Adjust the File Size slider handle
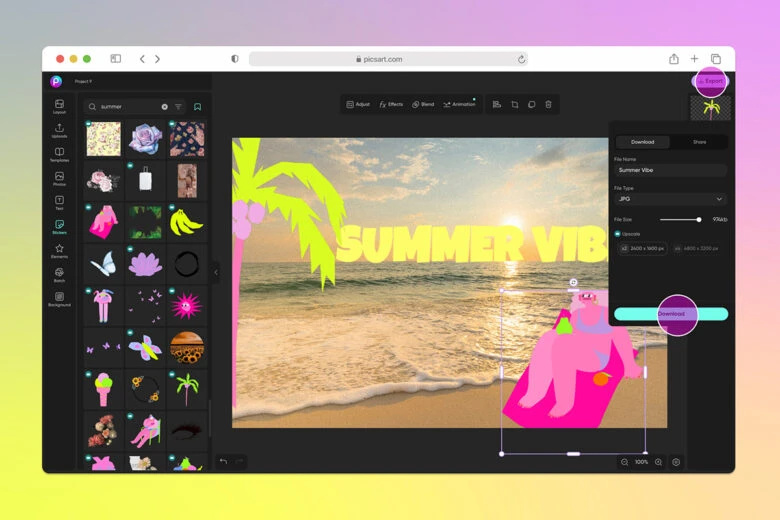 pyautogui.click(x=698, y=219)
